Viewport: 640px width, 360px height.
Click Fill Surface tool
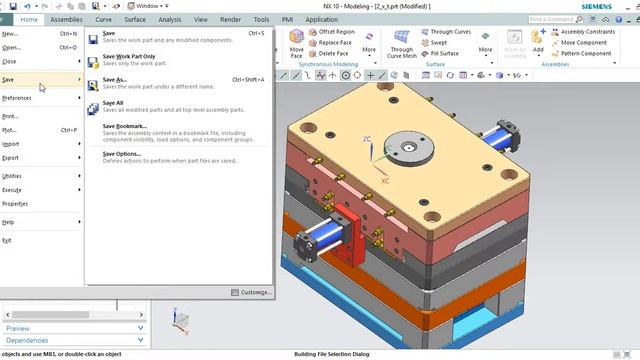(440, 53)
